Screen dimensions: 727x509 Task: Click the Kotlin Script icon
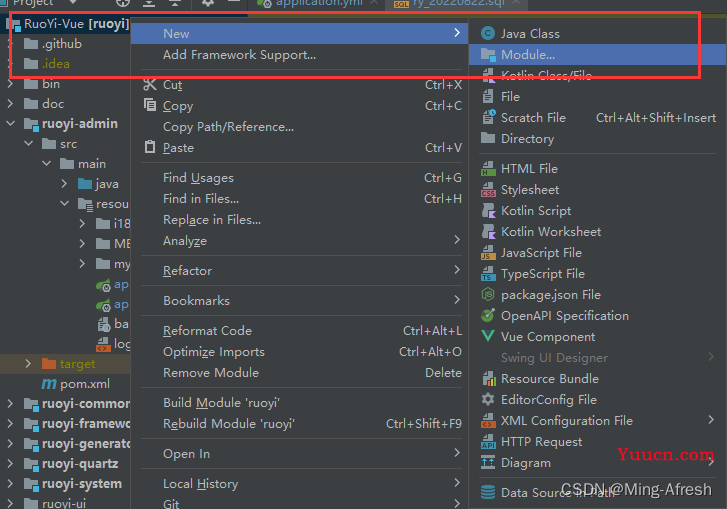point(488,211)
